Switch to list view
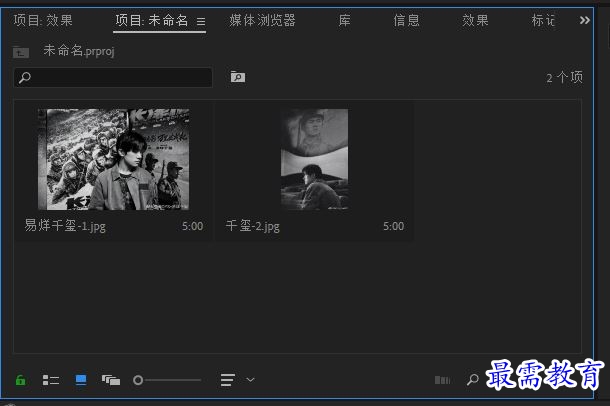The image size is (610, 406). (x=51, y=380)
